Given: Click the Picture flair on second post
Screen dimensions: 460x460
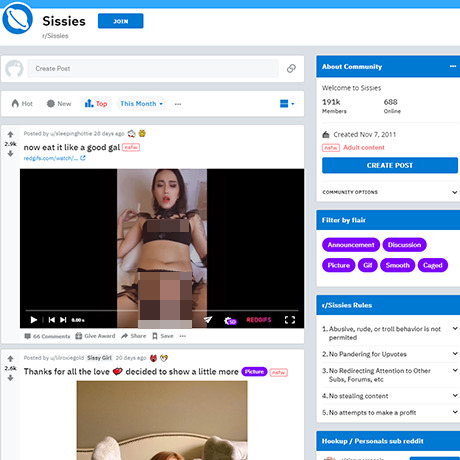Looking at the screenshot, I should [x=254, y=372].
